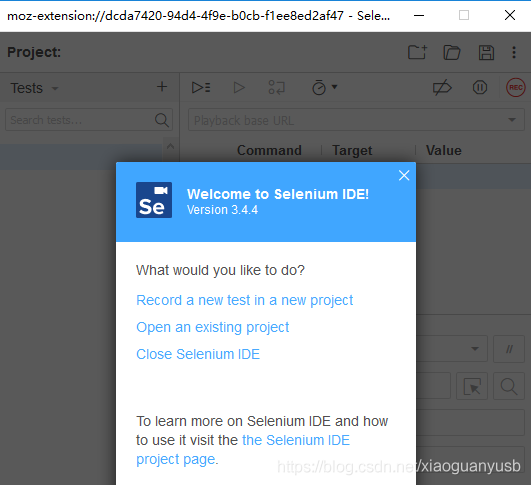
Task: Create a new project icon
Action: point(417,52)
